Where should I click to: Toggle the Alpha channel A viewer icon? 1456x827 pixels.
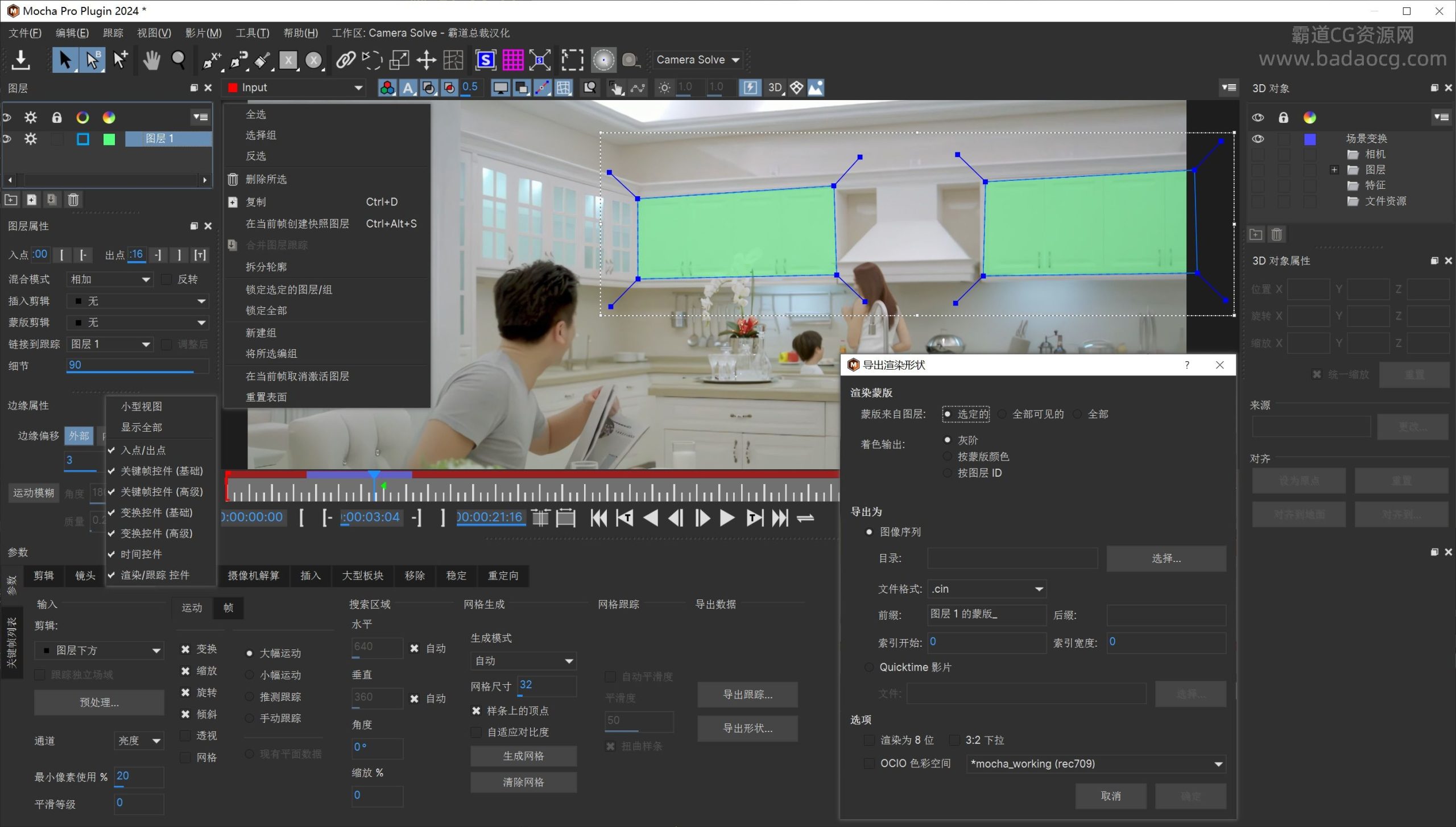tap(408, 88)
